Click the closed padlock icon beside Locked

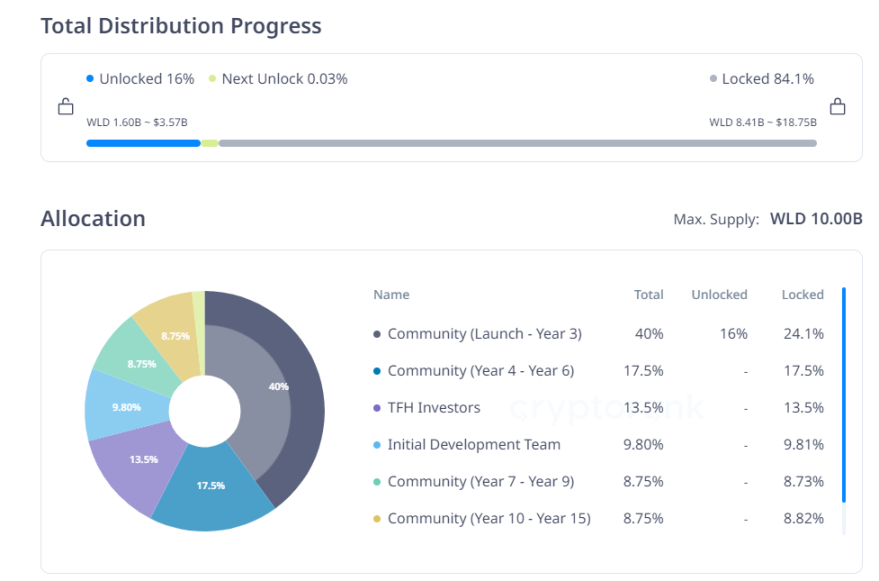(x=838, y=106)
